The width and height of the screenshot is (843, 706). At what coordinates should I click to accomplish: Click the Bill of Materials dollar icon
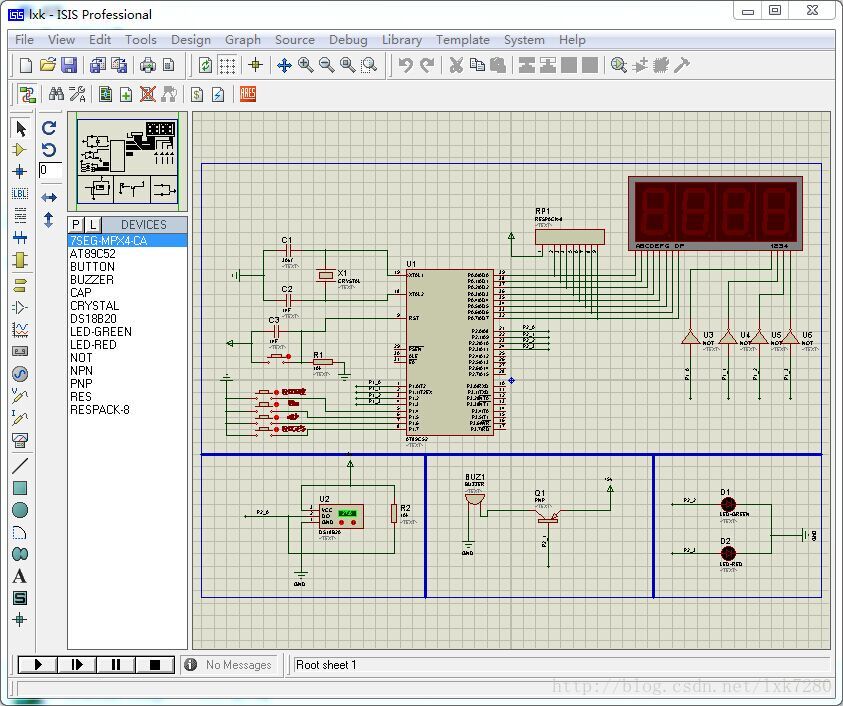click(197, 94)
